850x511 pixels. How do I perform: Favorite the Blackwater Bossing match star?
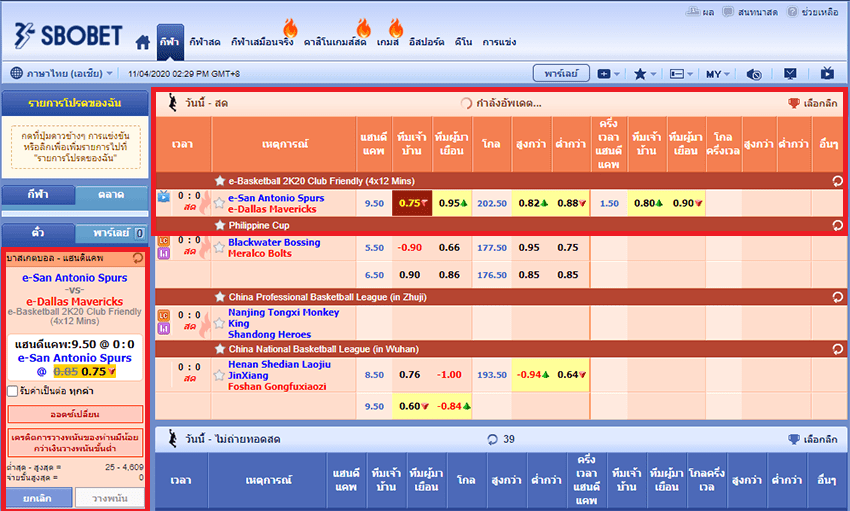click(x=219, y=248)
